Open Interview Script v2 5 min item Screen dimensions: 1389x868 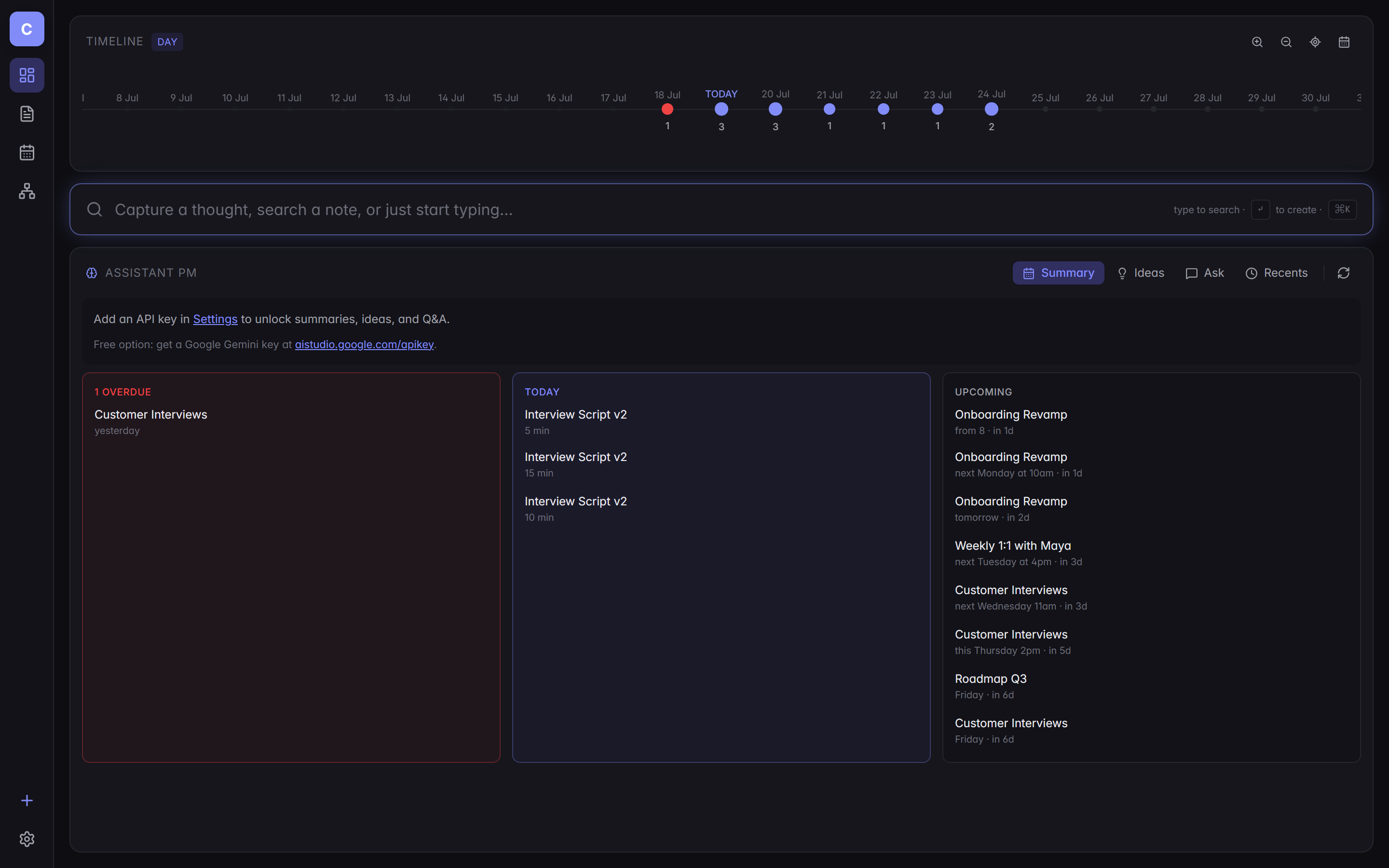[721, 422]
